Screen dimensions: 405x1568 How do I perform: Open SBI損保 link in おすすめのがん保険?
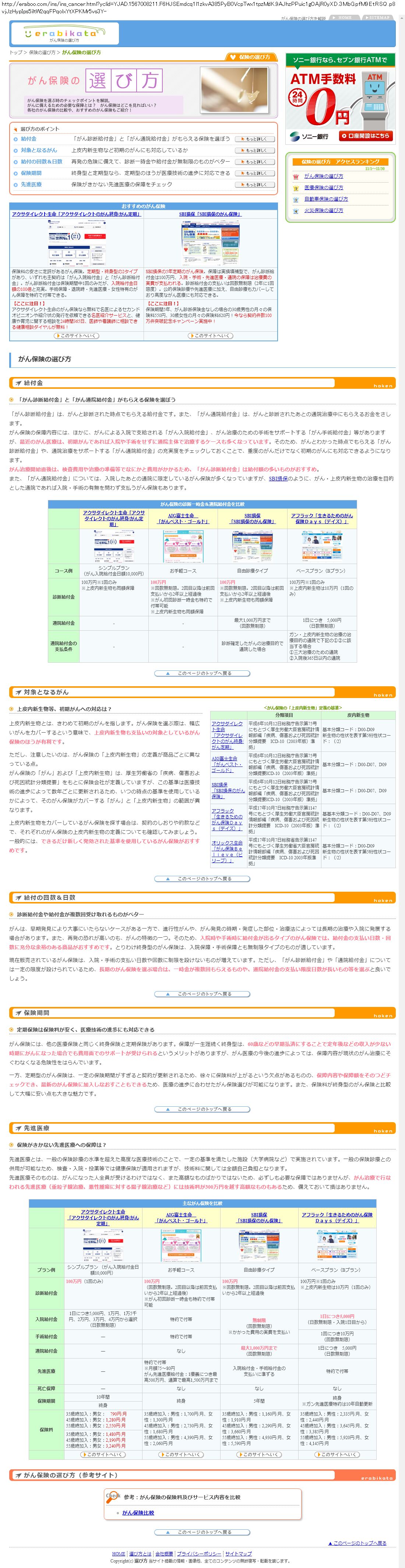[x=210, y=214]
